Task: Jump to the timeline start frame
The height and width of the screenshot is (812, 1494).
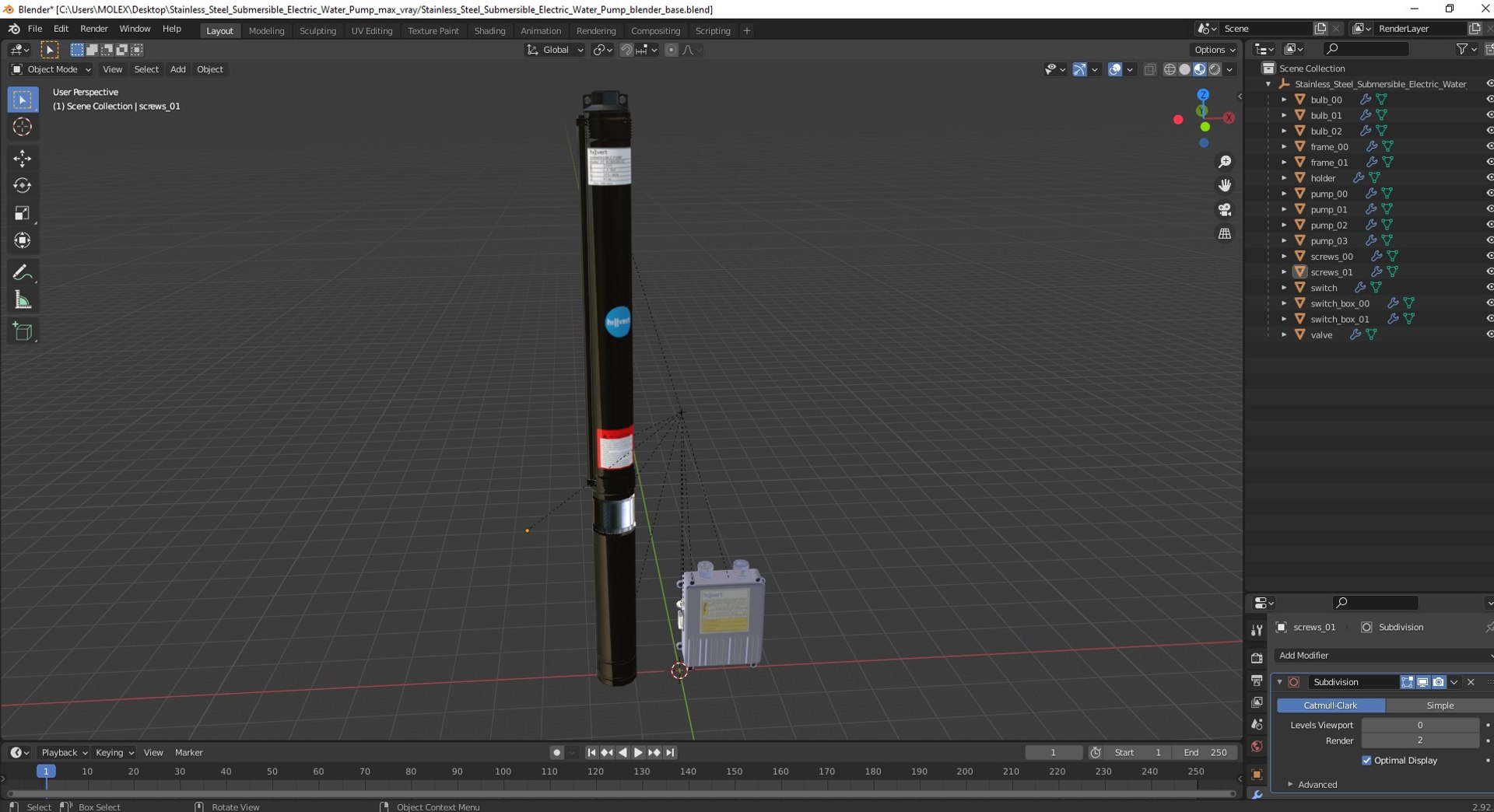Action: [591, 753]
